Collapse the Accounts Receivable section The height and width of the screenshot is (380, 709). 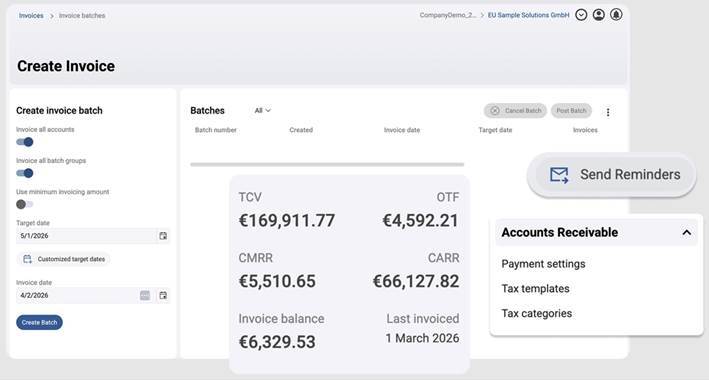(686, 233)
